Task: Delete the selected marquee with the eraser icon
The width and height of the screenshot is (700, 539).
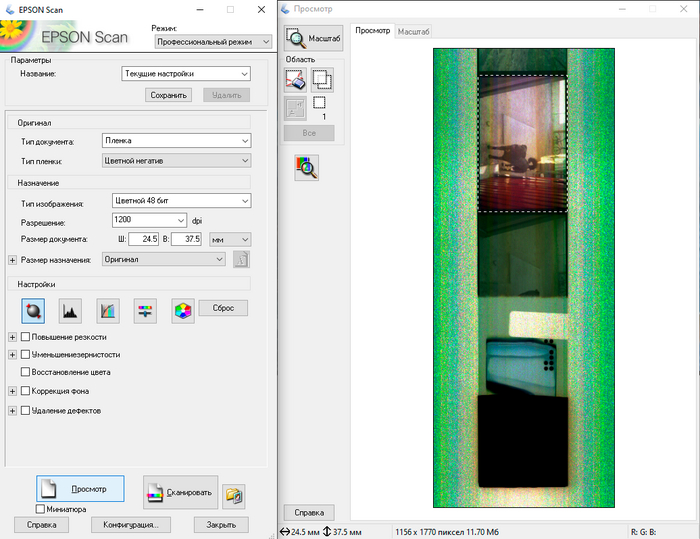Action: [296, 82]
